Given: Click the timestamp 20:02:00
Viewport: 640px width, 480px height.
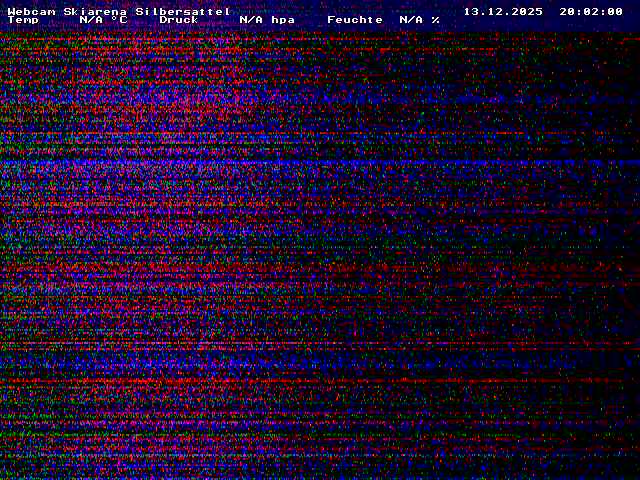Looking at the screenshot, I should pos(591,11).
